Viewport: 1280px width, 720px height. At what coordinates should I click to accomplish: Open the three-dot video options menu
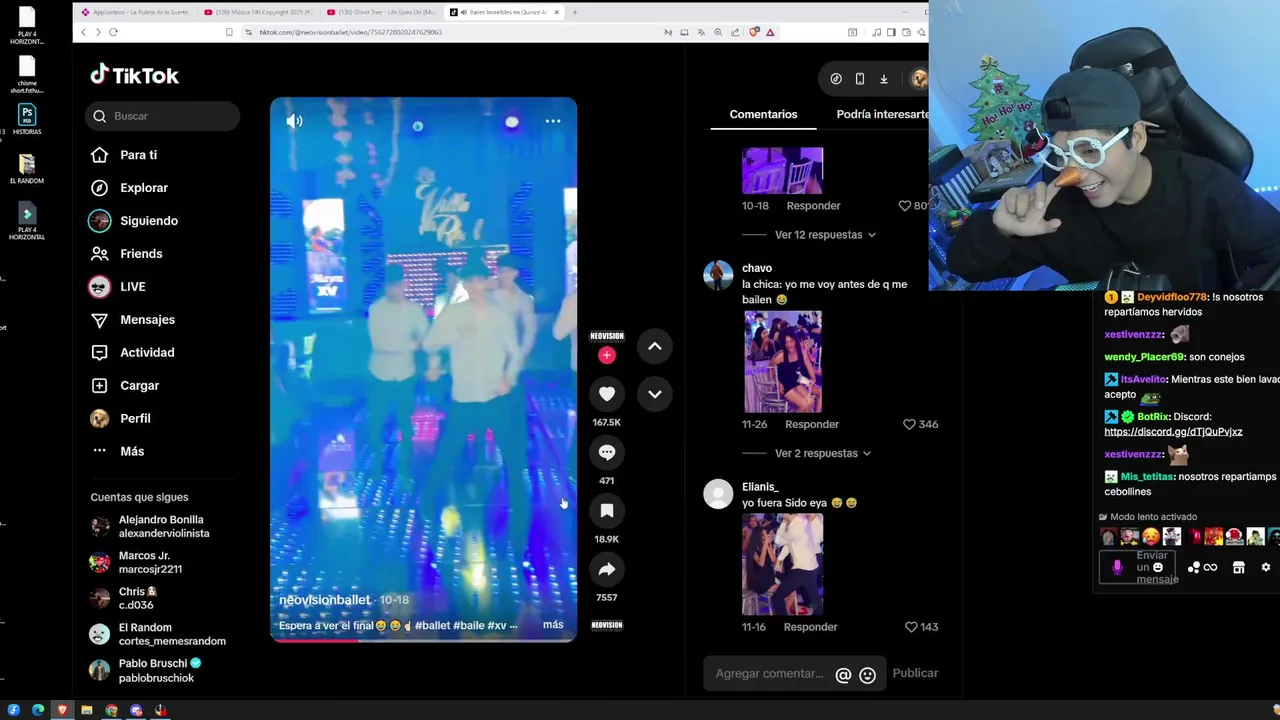pyautogui.click(x=553, y=121)
